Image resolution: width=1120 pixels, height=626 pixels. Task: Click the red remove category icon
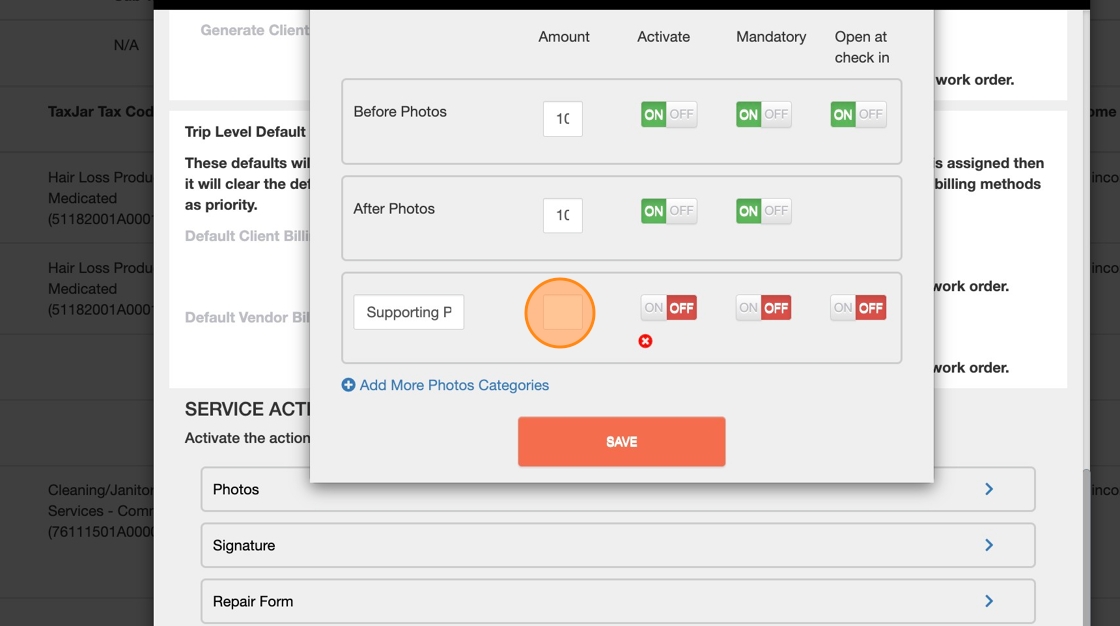point(645,342)
